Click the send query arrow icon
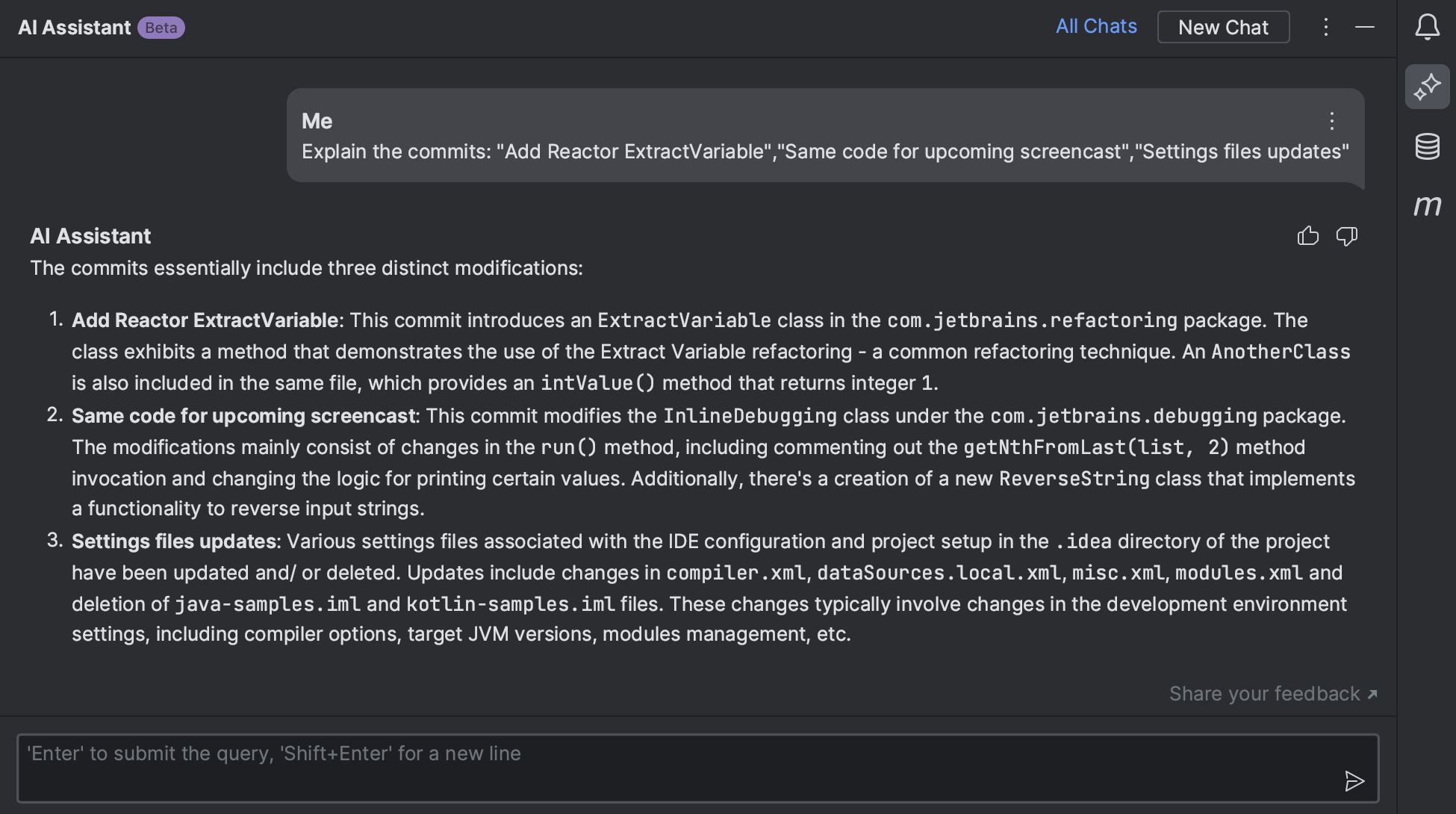1456x814 pixels. click(1354, 782)
